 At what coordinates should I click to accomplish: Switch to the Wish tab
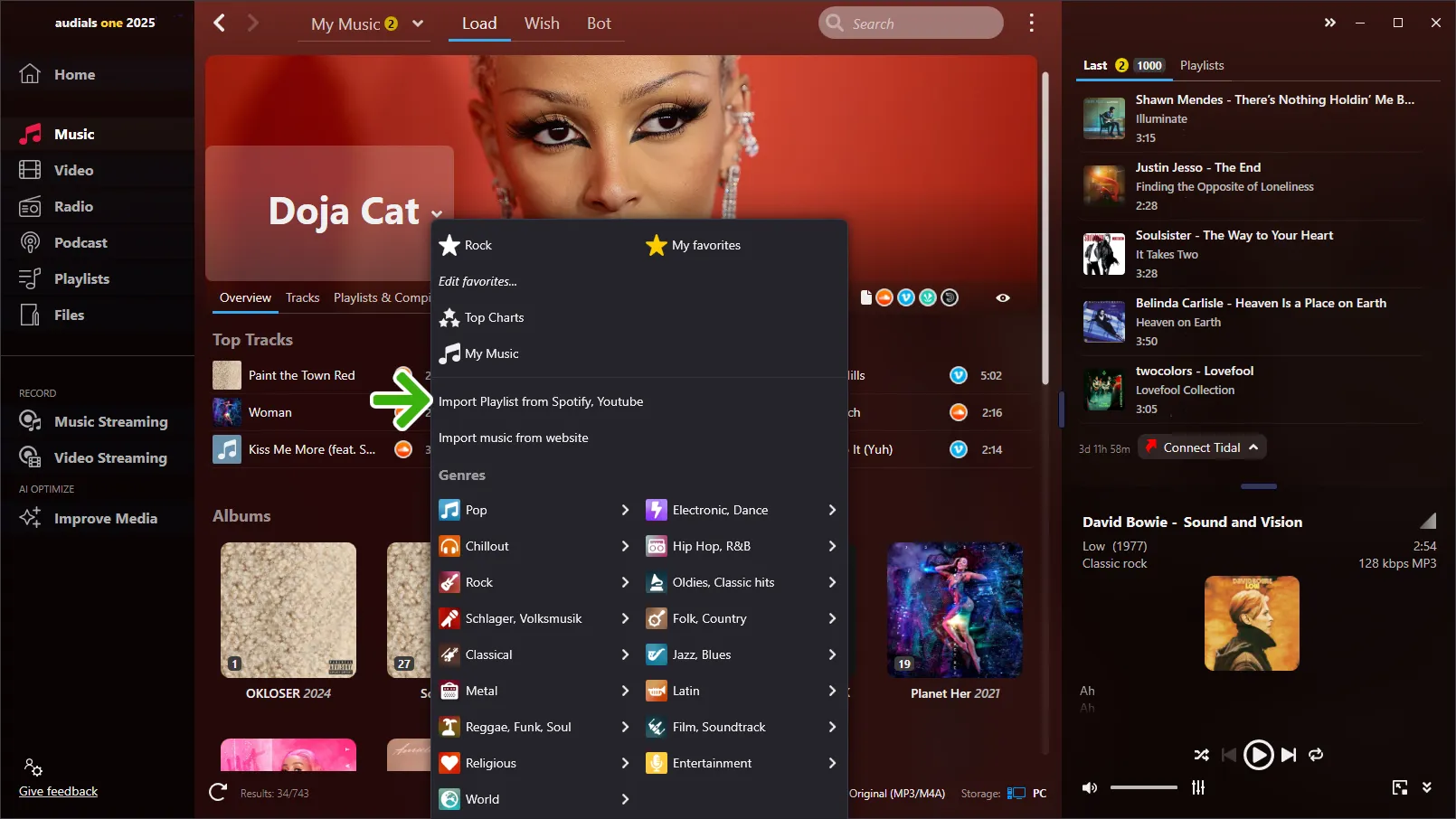click(x=542, y=24)
